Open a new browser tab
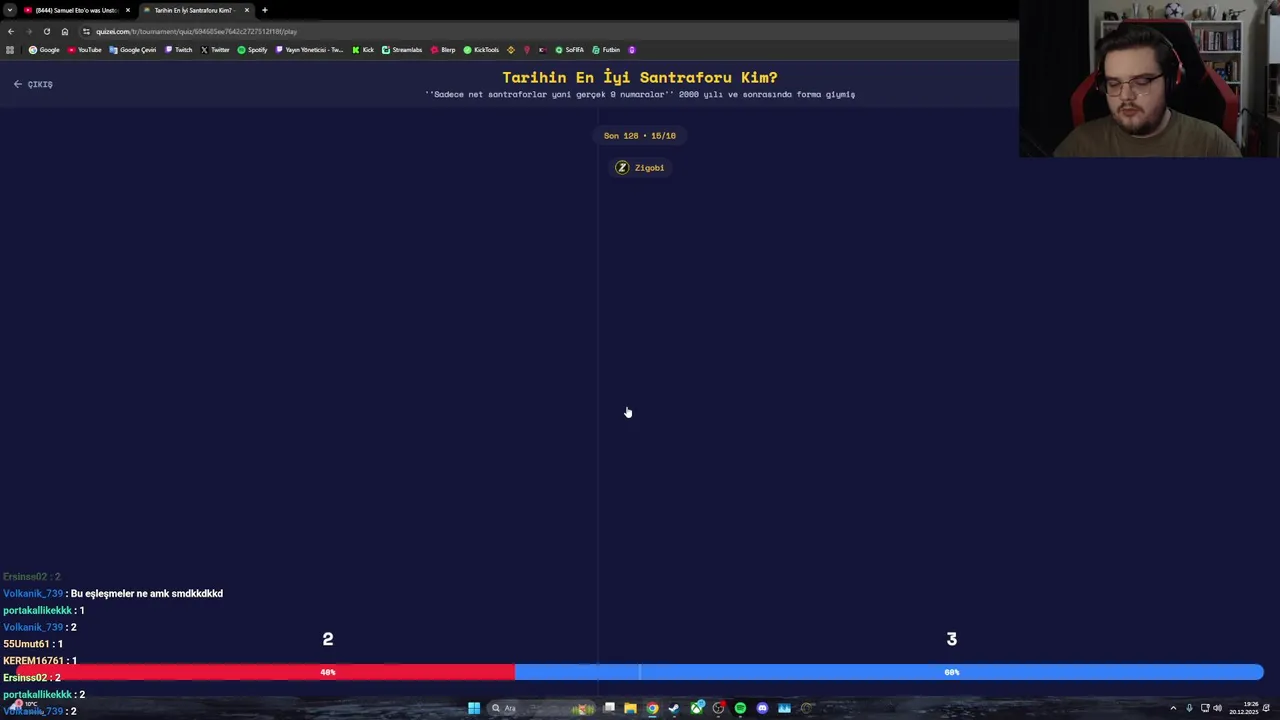This screenshot has height=720, width=1280. (x=265, y=10)
